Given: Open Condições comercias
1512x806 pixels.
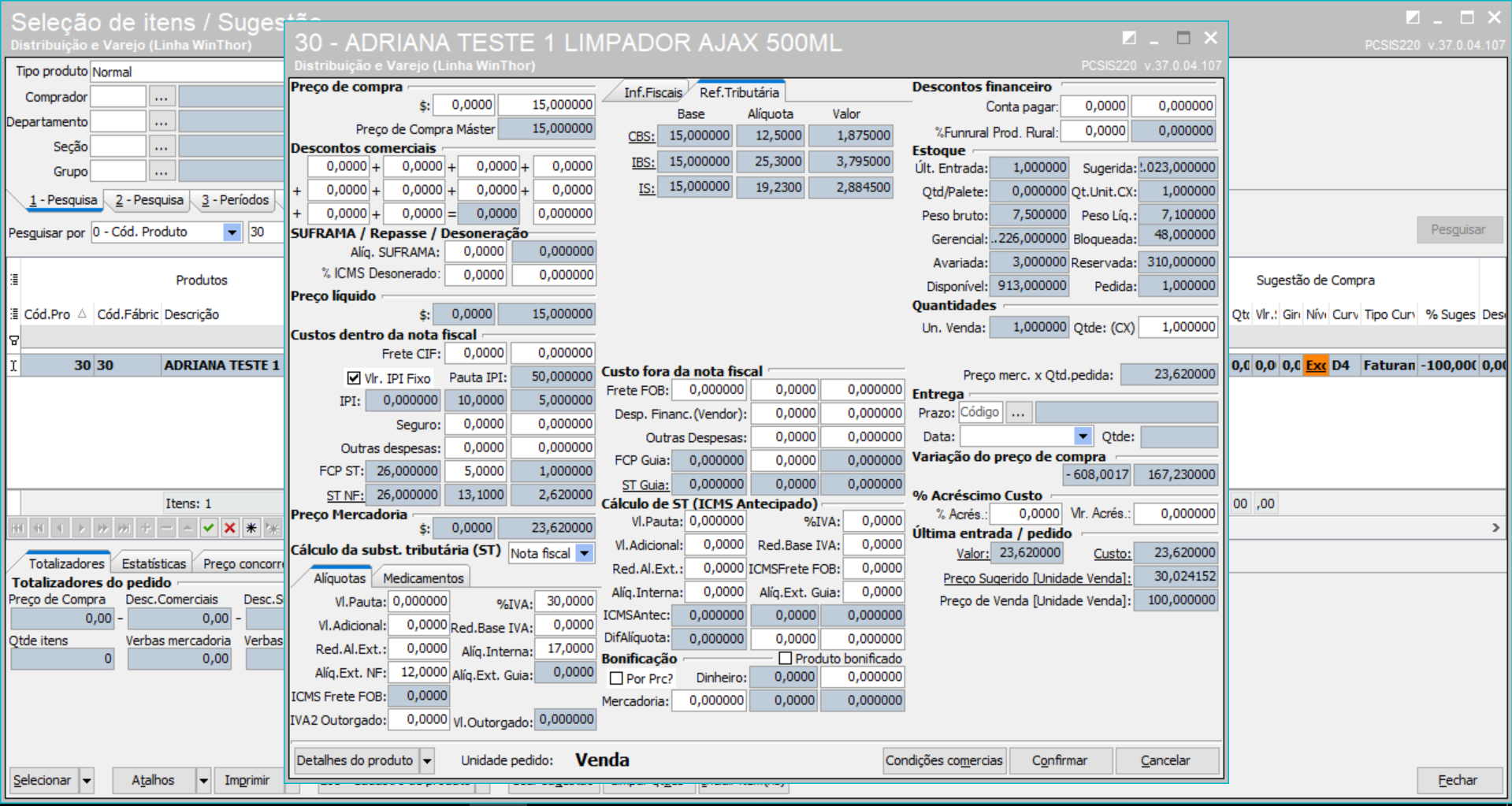Looking at the screenshot, I should 944,760.
